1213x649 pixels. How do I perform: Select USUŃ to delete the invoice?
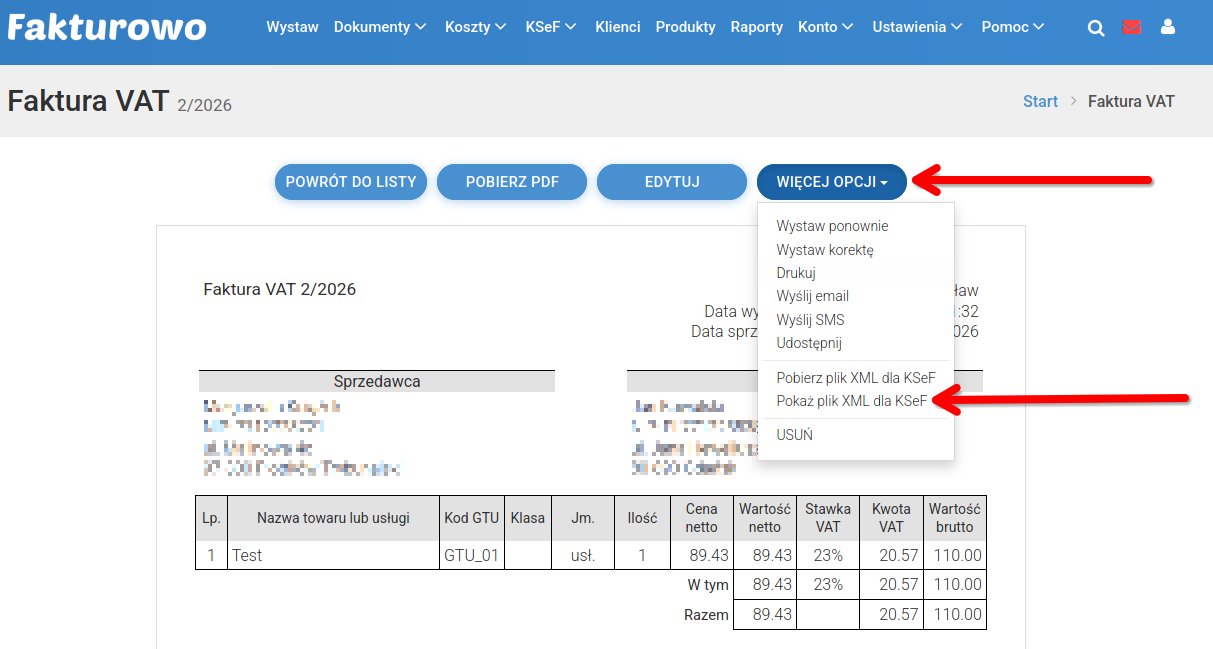pyautogui.click(x=794, y=435)
